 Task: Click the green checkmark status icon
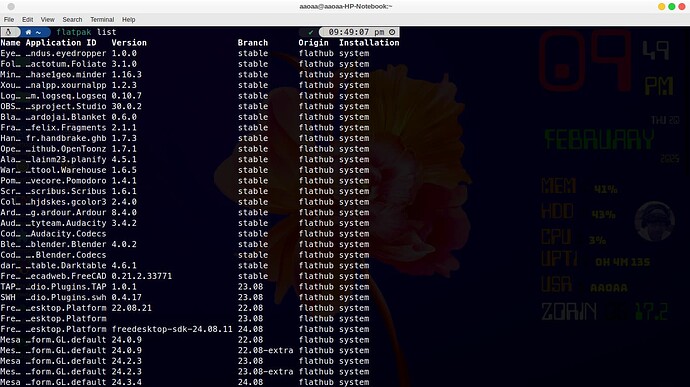click(x=311, y=32)
